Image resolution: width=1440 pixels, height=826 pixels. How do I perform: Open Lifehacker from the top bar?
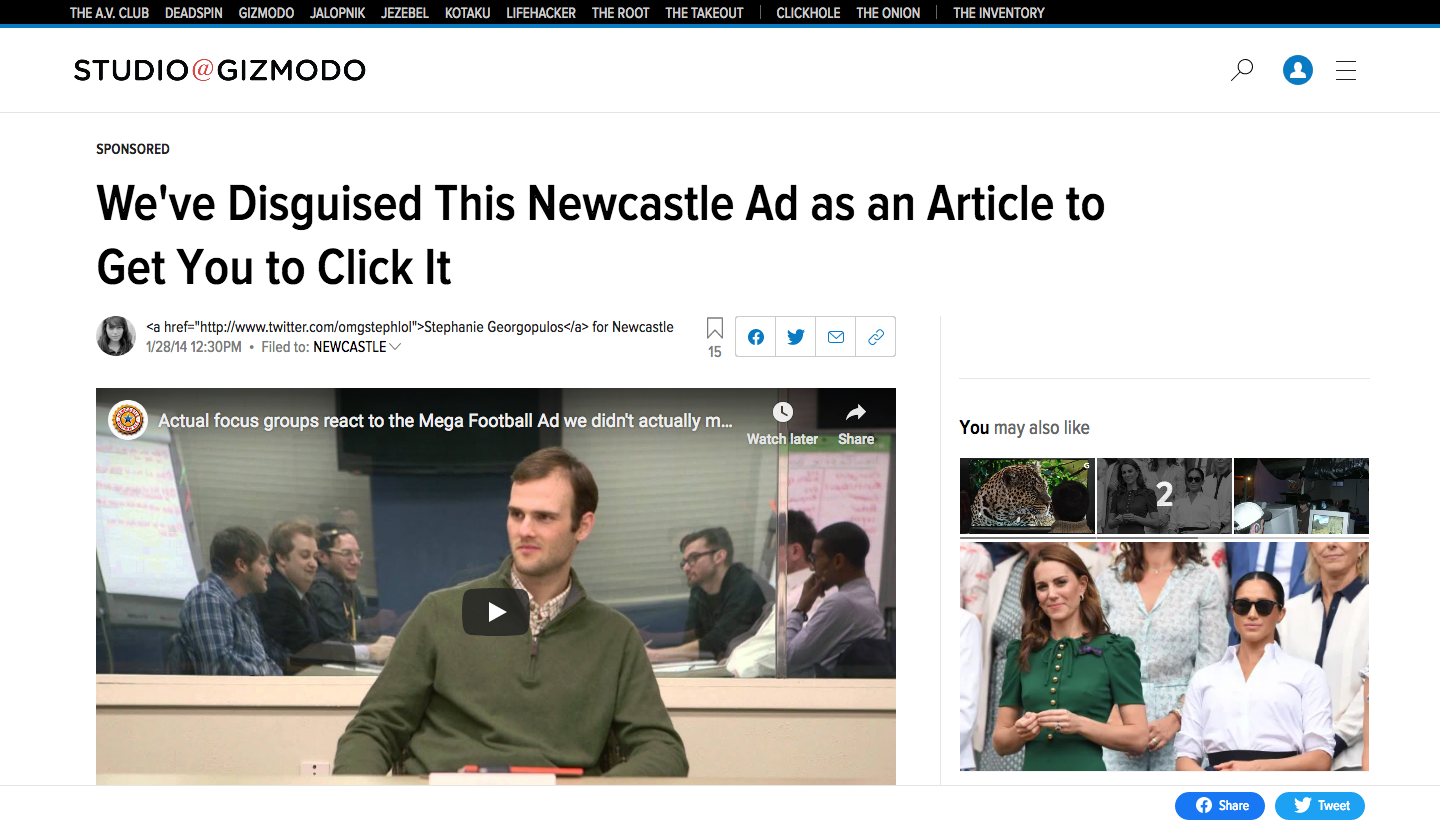click(x=542, y=13)
